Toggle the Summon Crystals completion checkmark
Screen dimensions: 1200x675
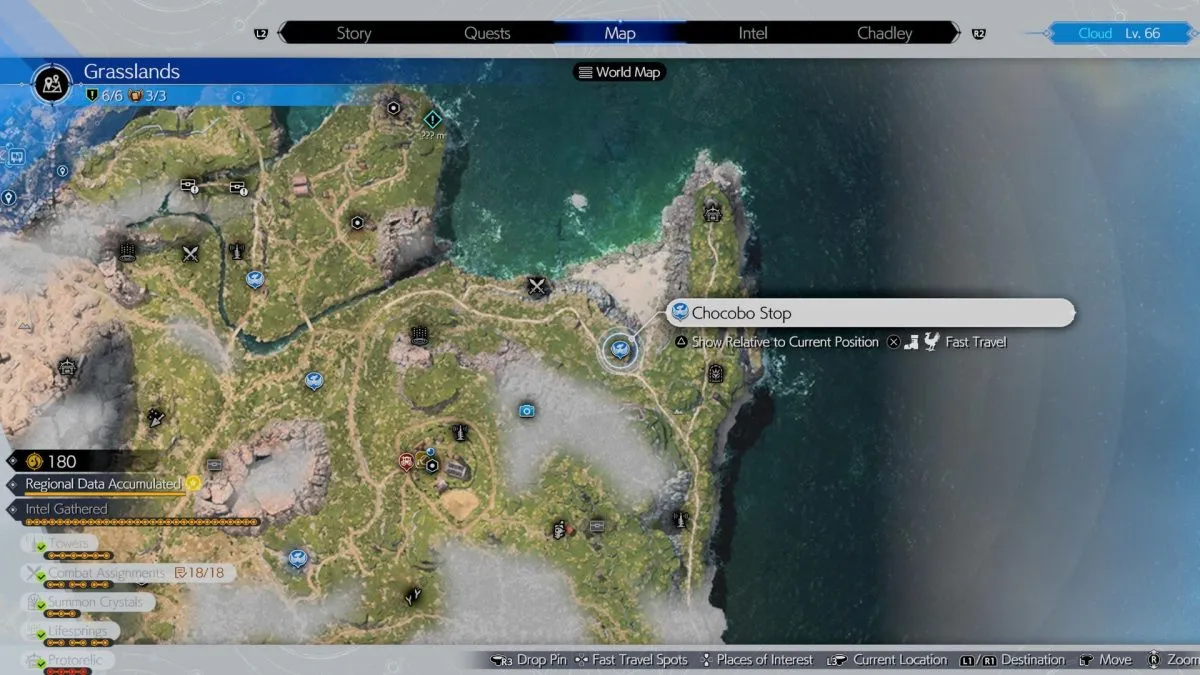pos(39,604)
